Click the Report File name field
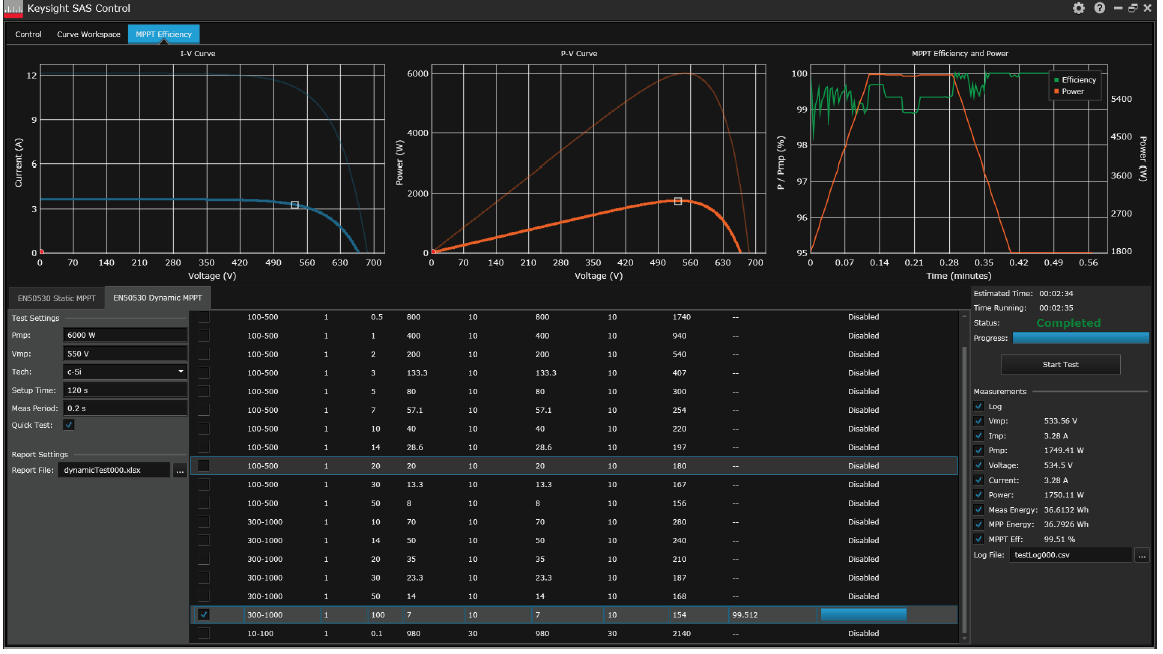The height and width of the screenshot is (654, 1163). 114,471
